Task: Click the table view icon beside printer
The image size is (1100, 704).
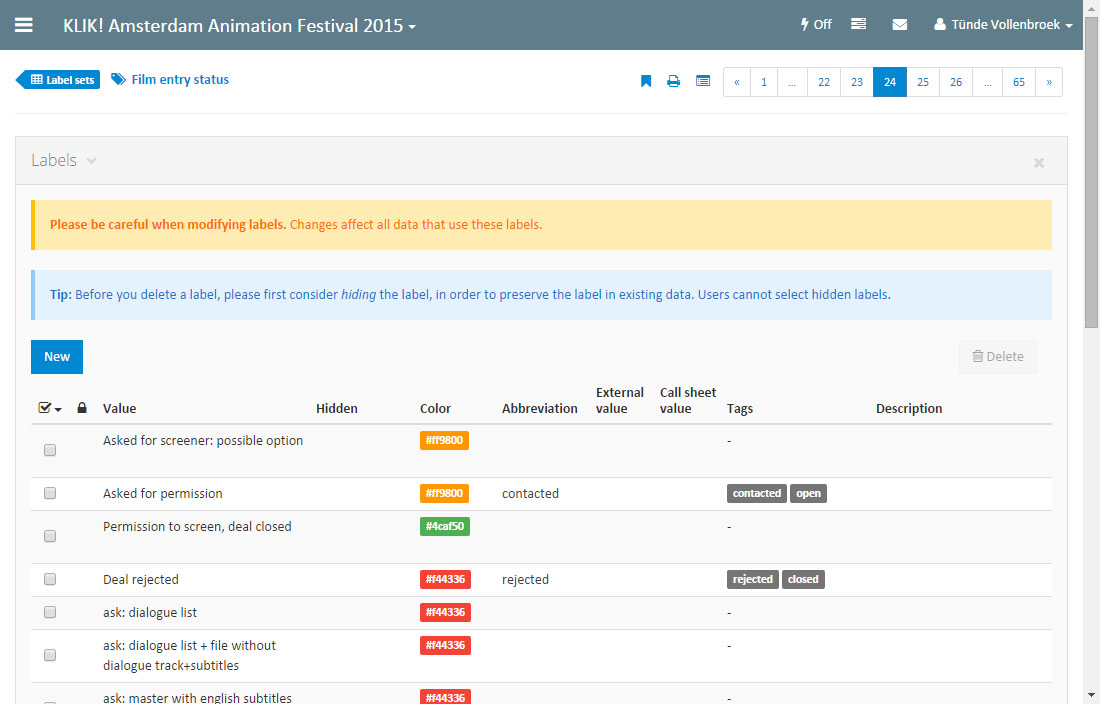Action: (703, 81)
